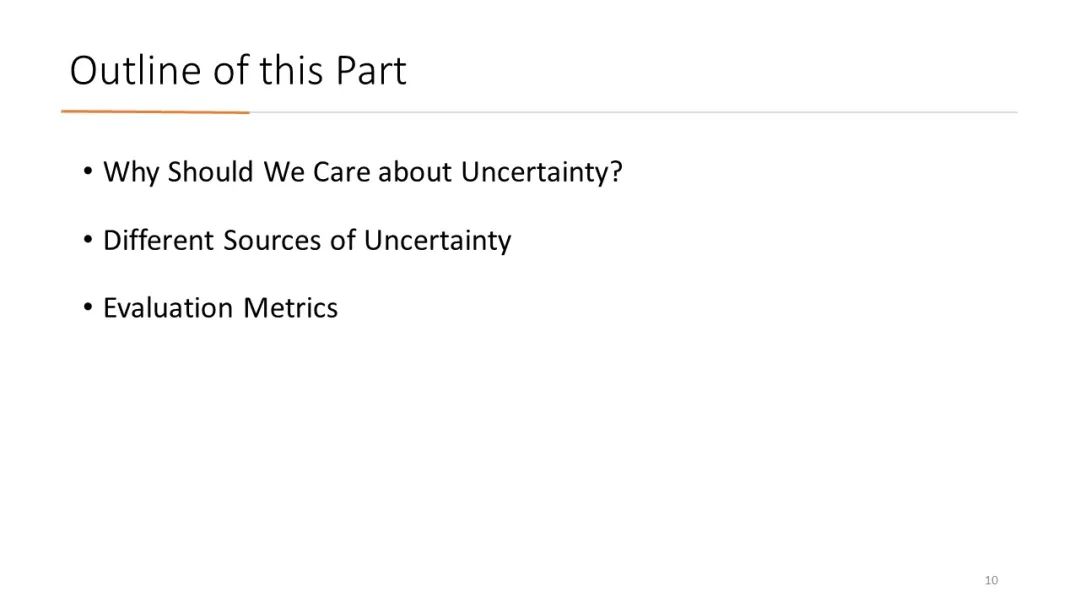This screenshot has width=1080, height=608.
Task: Click the gray divider line below the title
Action: [x=633, y=112]
